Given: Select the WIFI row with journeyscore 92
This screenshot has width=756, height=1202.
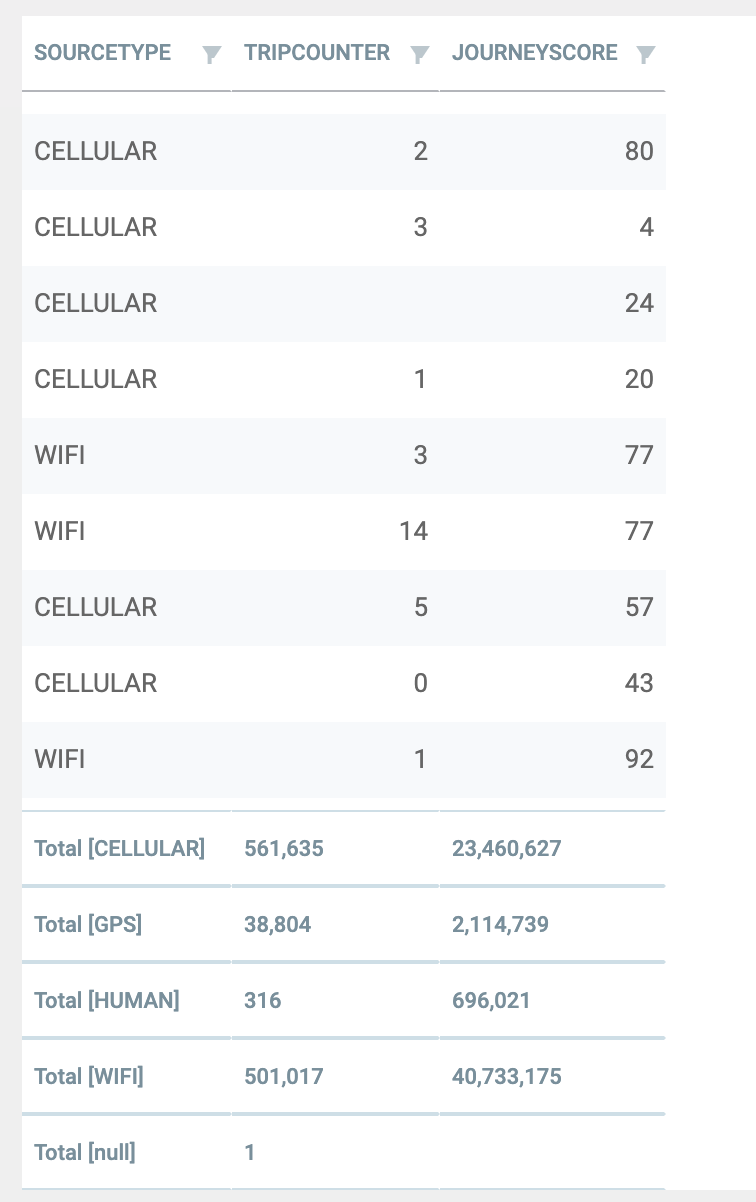Looking at the screenshot, I should (x=343, y=759).
